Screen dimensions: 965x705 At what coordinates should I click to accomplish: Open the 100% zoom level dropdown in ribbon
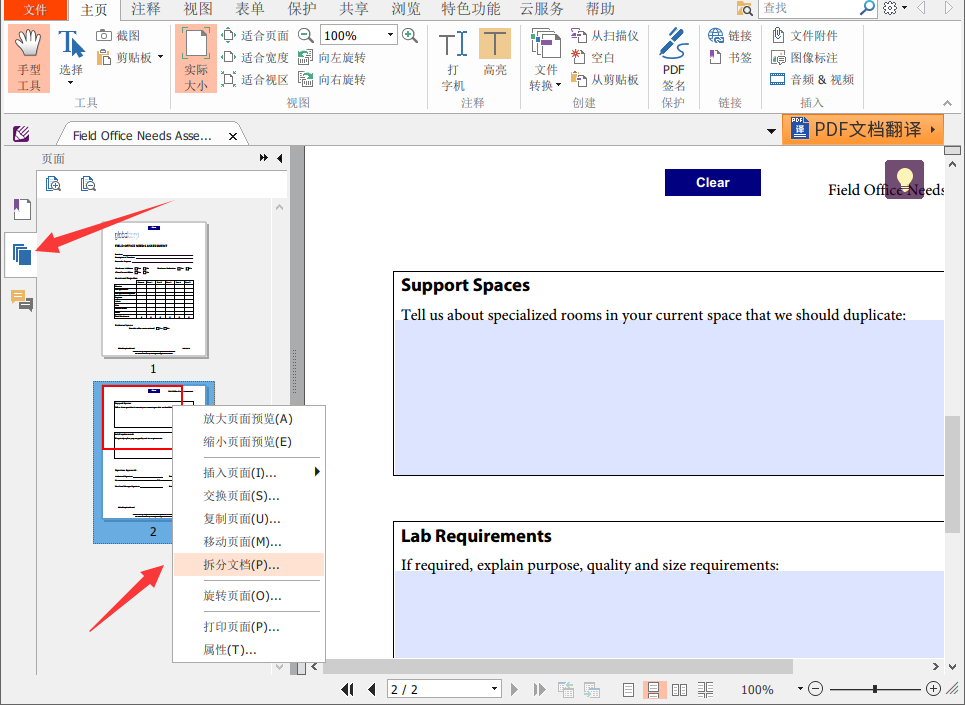390,36
